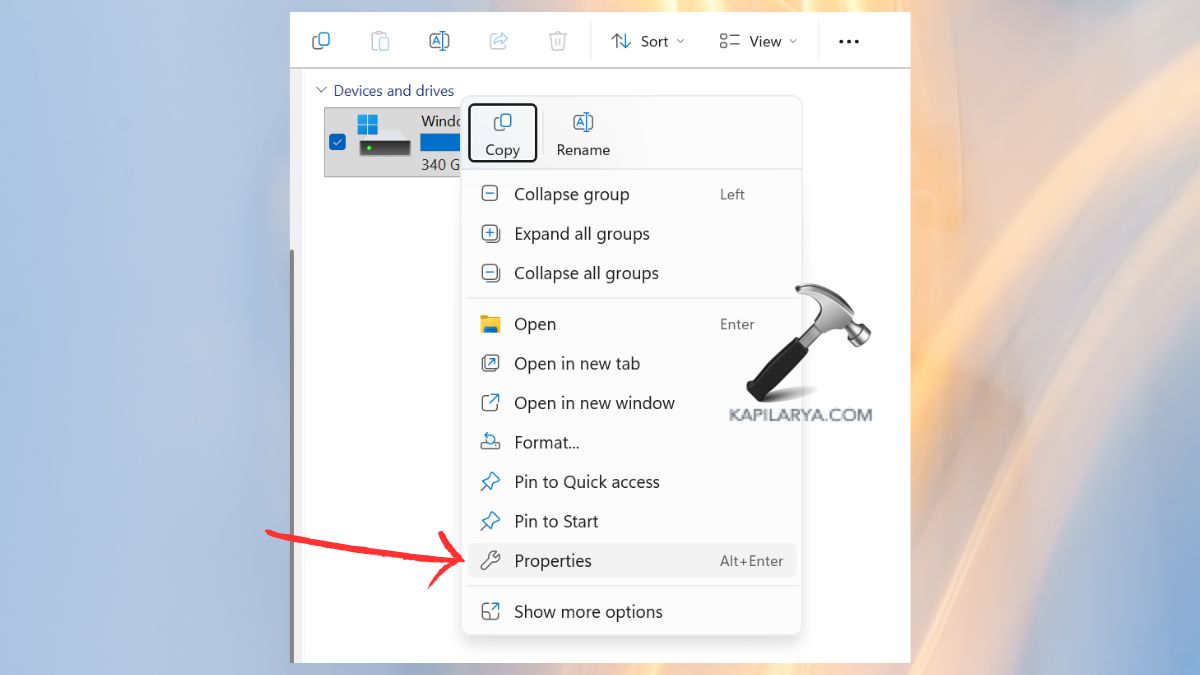
Task: Click the Copy icon in the toolbar
Action: [x=321, y=41]
